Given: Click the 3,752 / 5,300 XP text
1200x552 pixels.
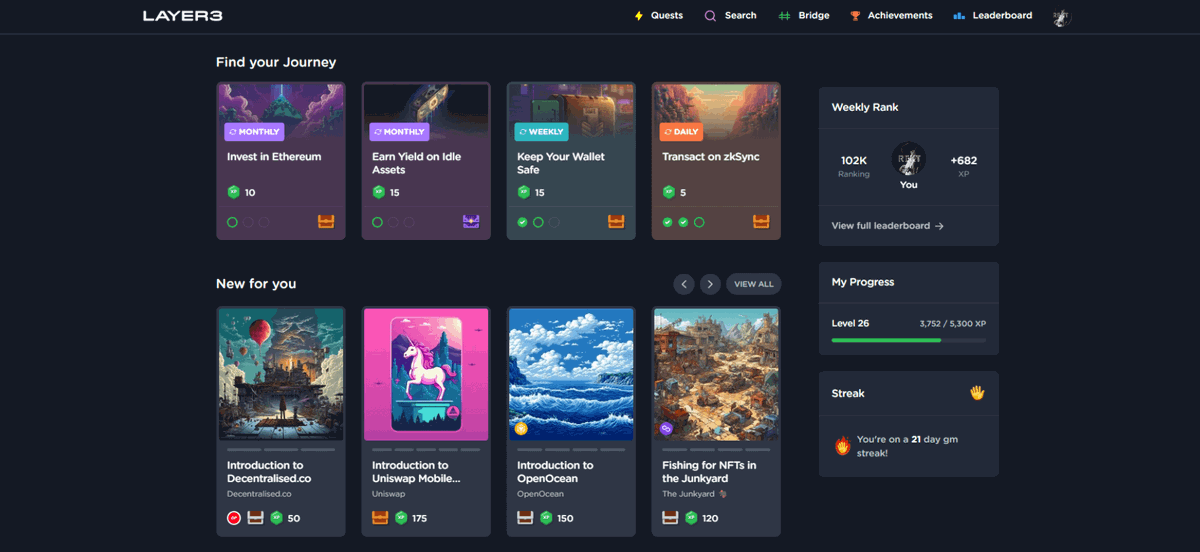Looking at the screenshot, I should (x=953, y=324).
